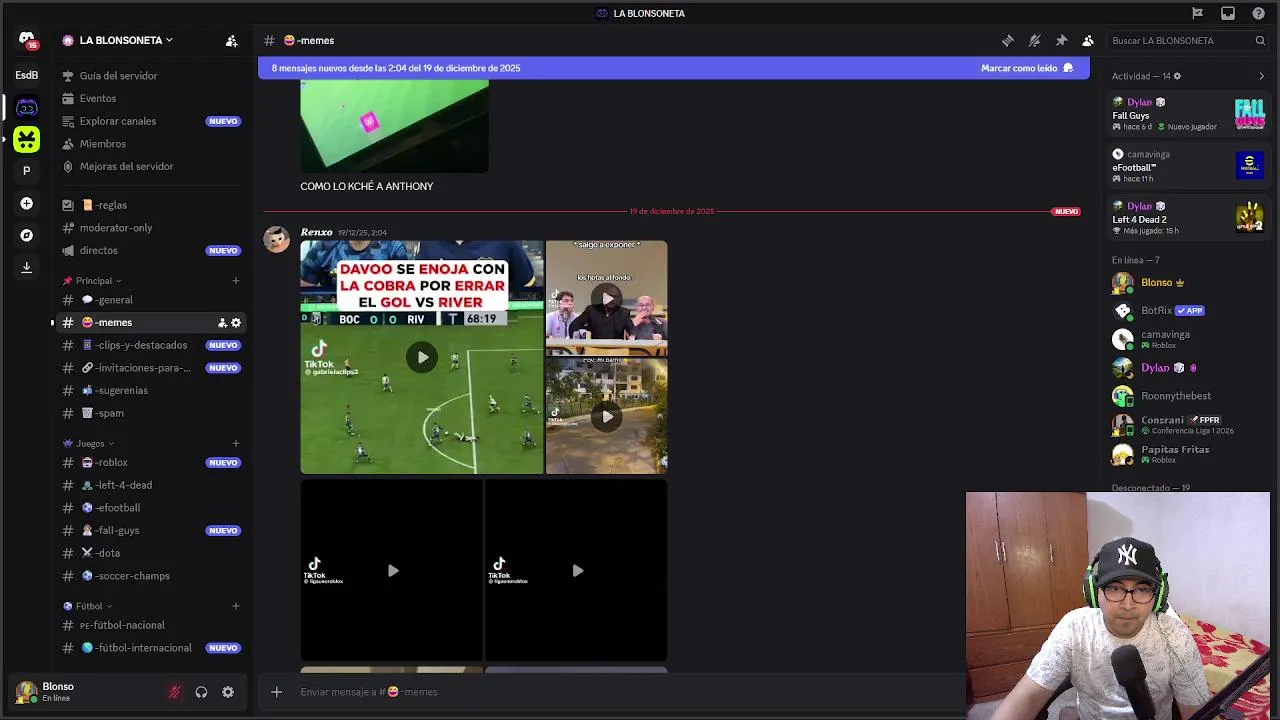Open the fútbol-internacional channel
This screenshot has height=720, width=1280.
pos(150,648)
